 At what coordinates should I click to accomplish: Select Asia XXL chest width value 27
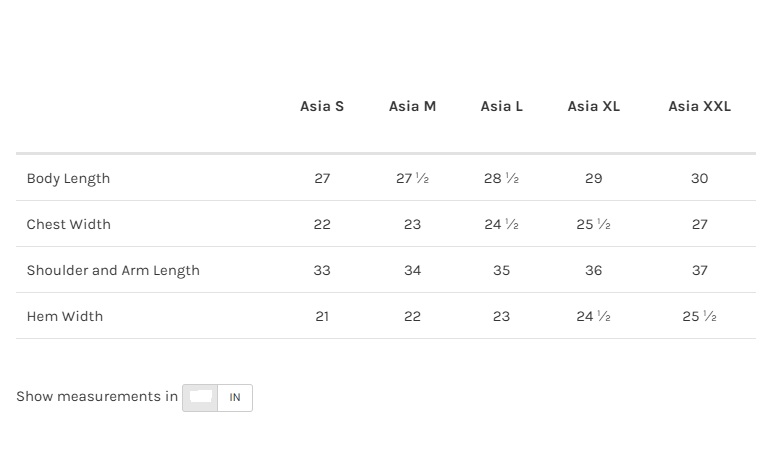699,224
